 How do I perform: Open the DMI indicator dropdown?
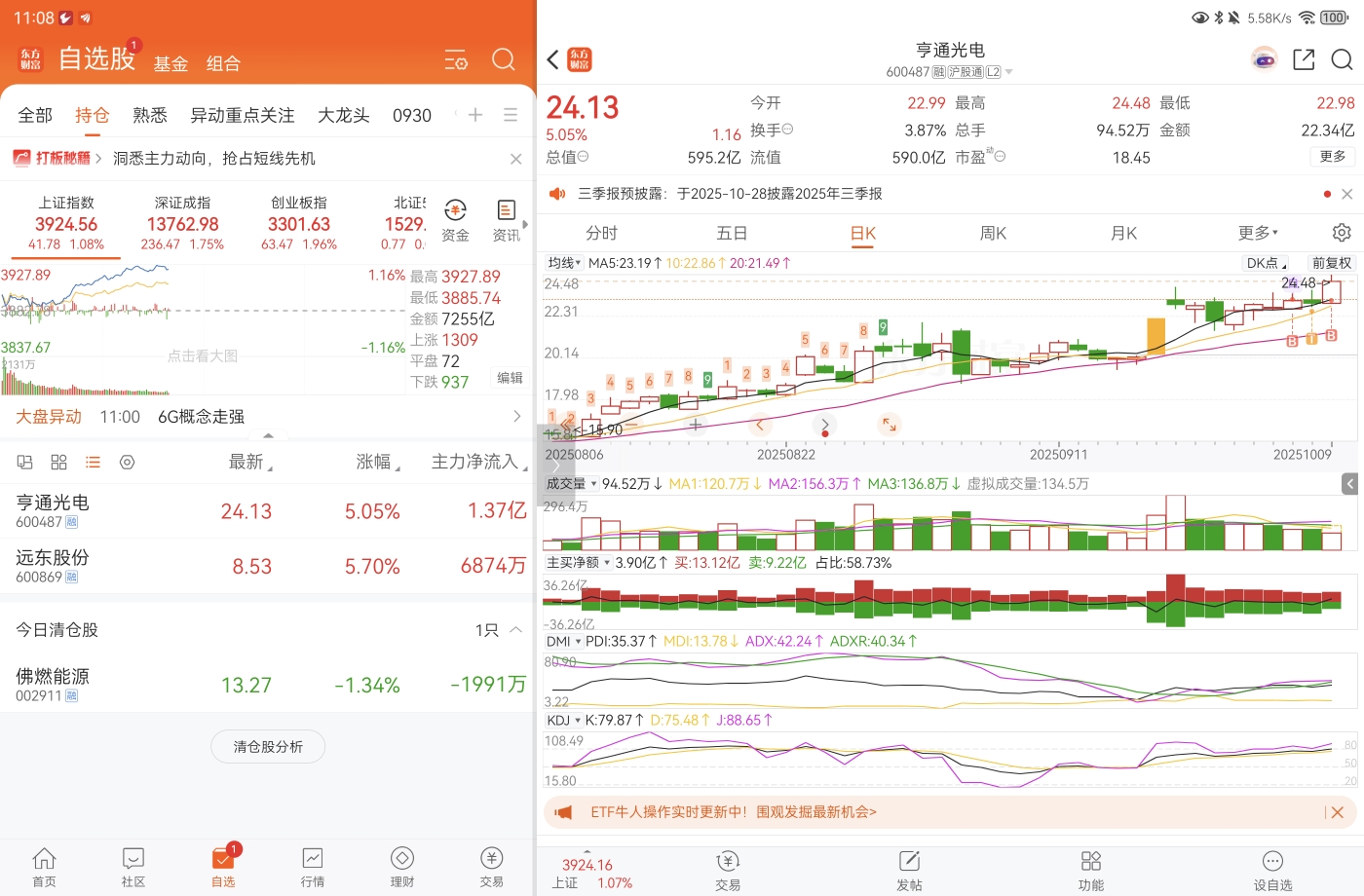click(564, 642)
